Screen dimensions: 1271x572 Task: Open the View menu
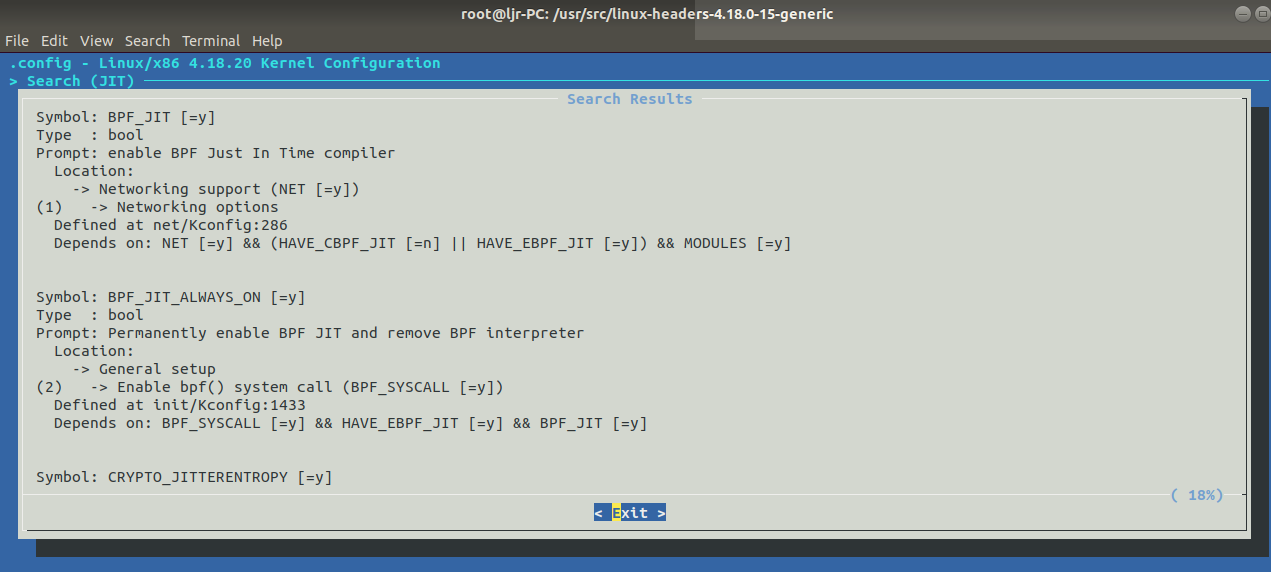pos(97,41)
